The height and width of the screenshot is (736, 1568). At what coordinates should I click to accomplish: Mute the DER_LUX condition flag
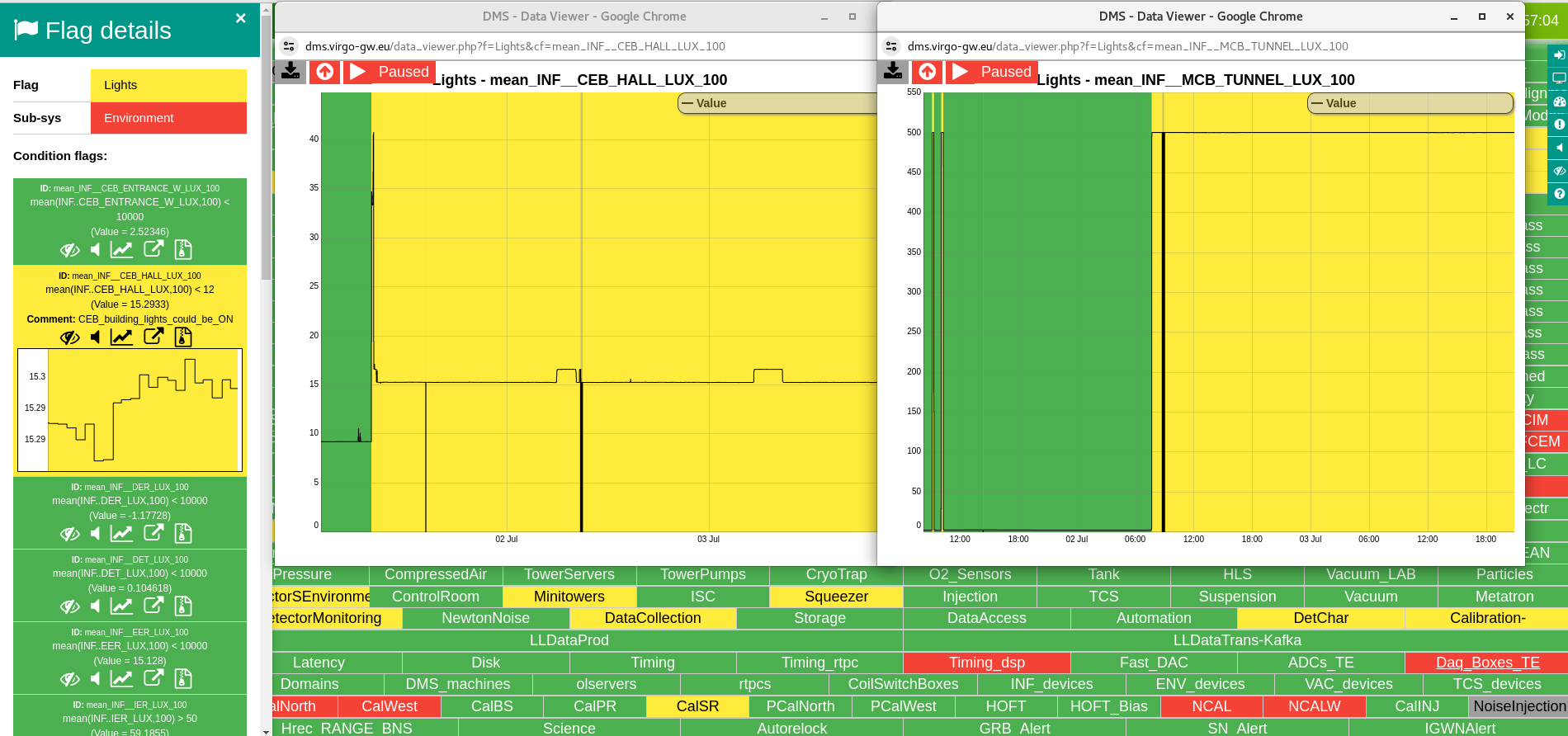[x=96, y=533]
